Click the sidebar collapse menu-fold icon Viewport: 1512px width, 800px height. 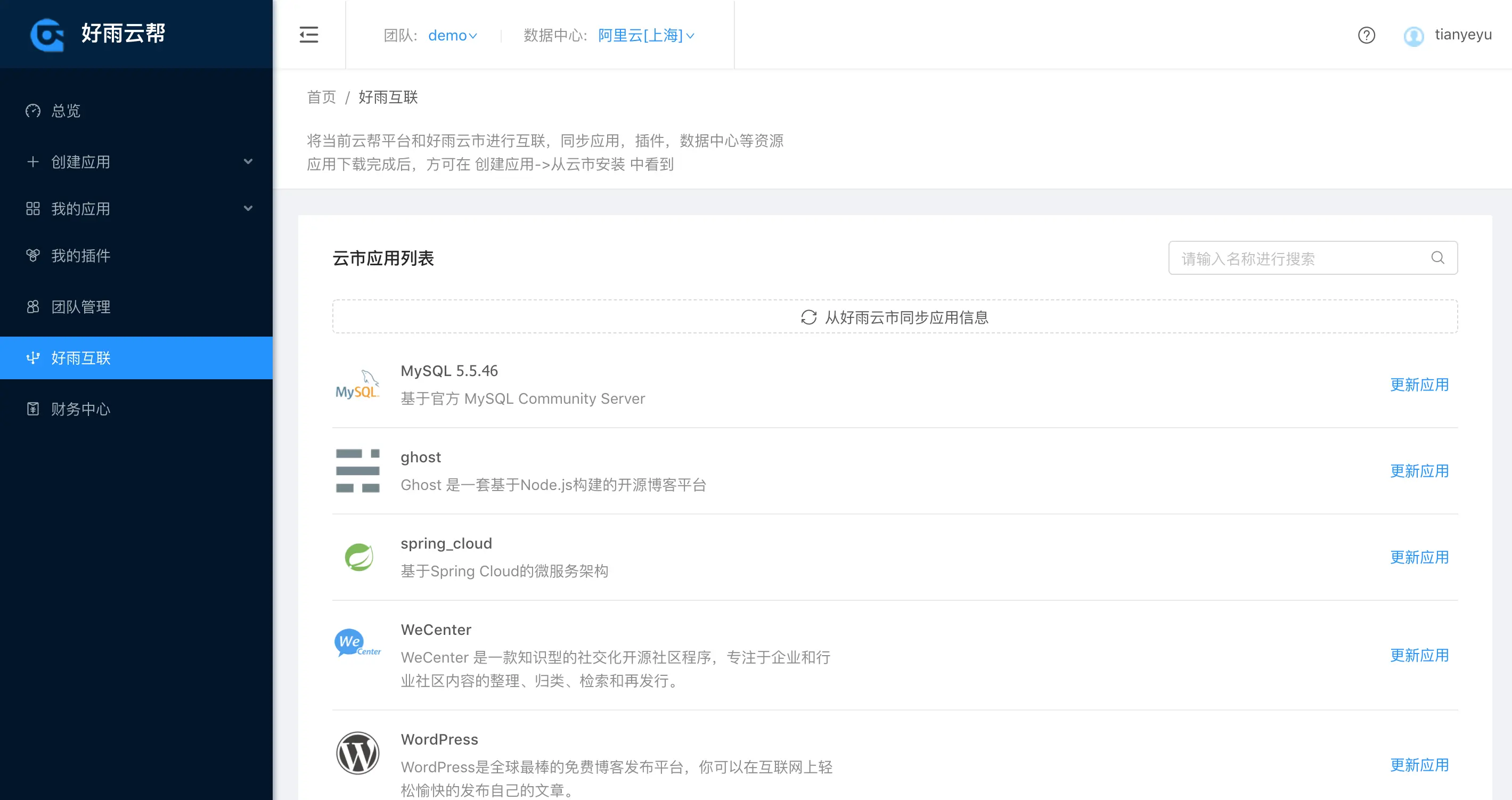(309, 35)
